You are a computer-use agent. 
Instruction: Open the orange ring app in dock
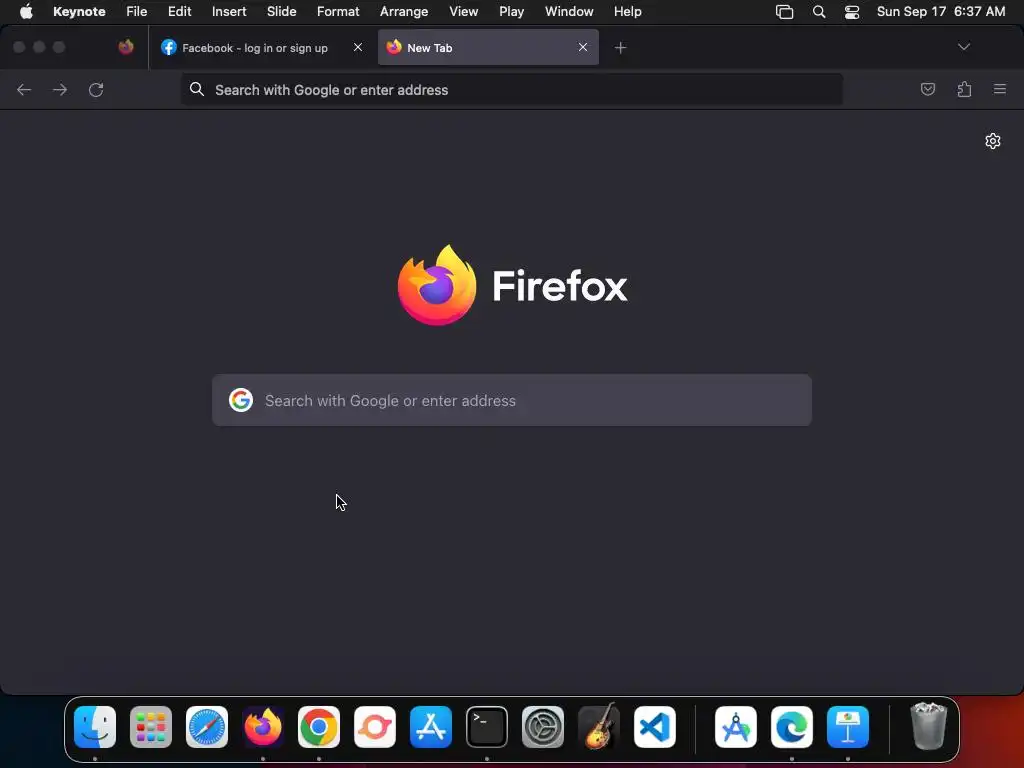point(375,727)
